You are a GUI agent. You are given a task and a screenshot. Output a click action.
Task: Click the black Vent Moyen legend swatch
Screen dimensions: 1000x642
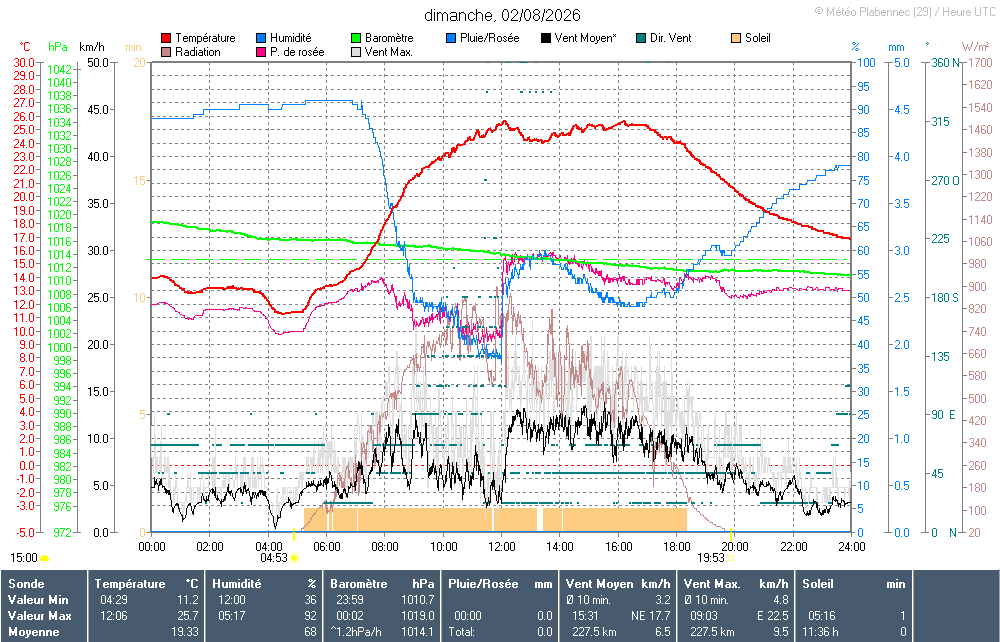546,38
